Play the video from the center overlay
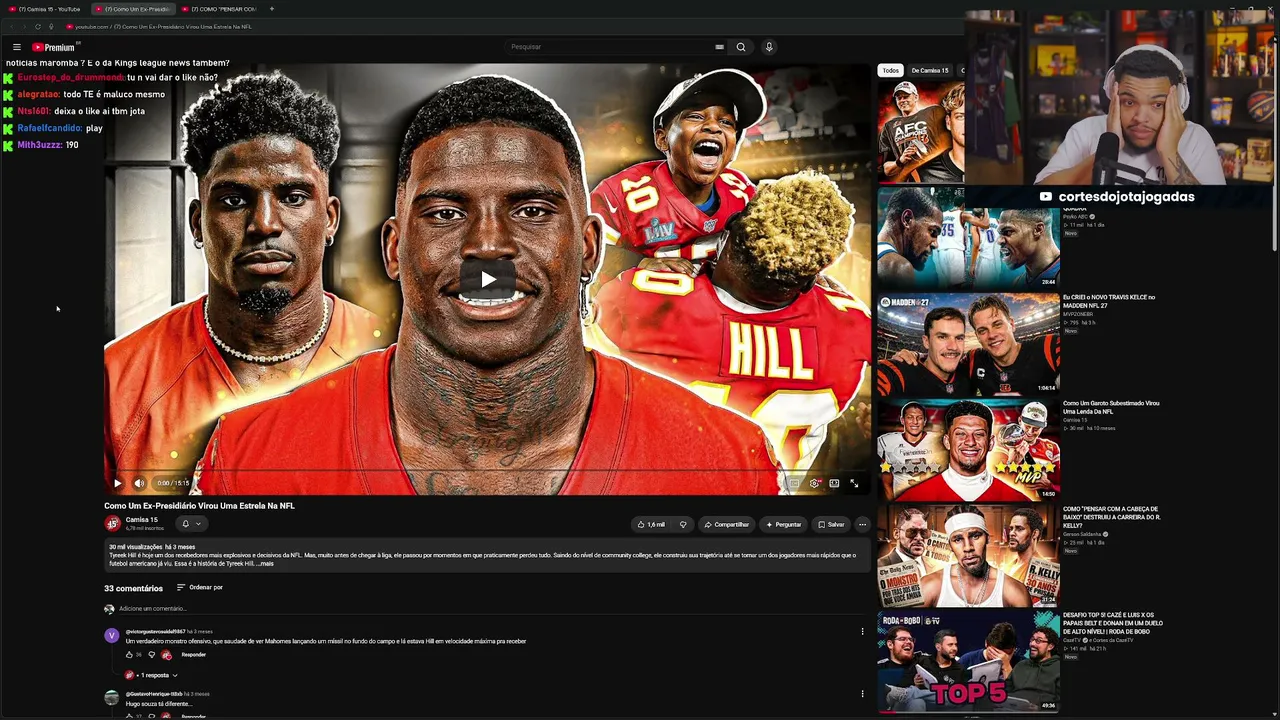 coord(487,279)
